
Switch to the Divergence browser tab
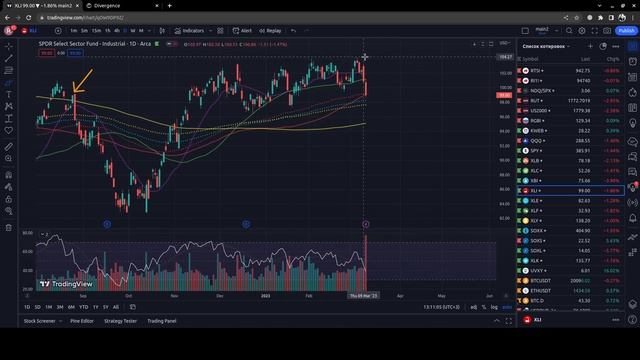(x=122, y=6)
